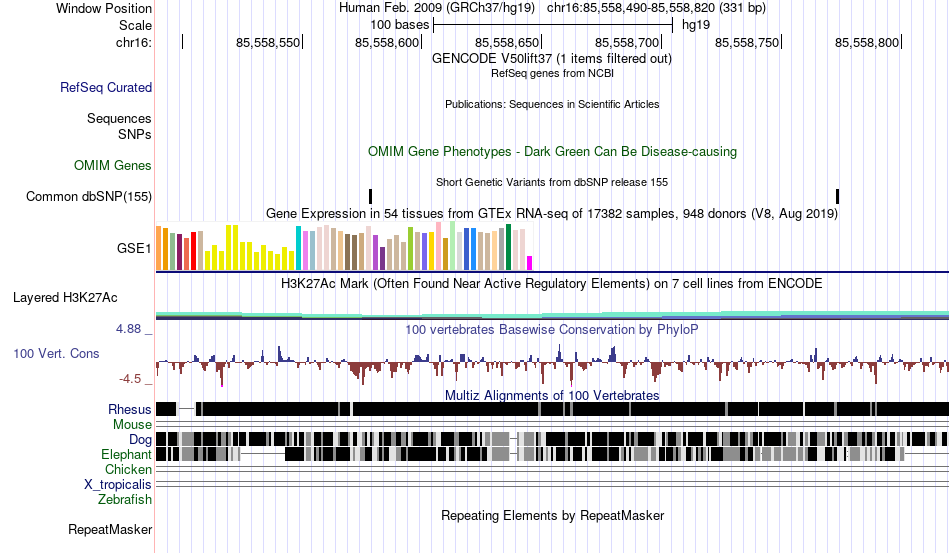Click the H3K27Ac Mark track title
Screen dimensions: 950x553
point(552,283)
